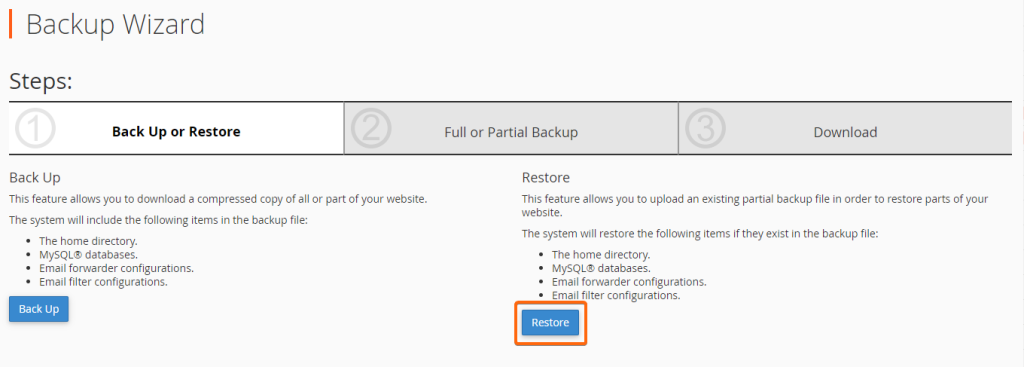Screen dimensions: 1024x367
Task: Click Email filter configurations under Back Up
Action: pos(103,282)
